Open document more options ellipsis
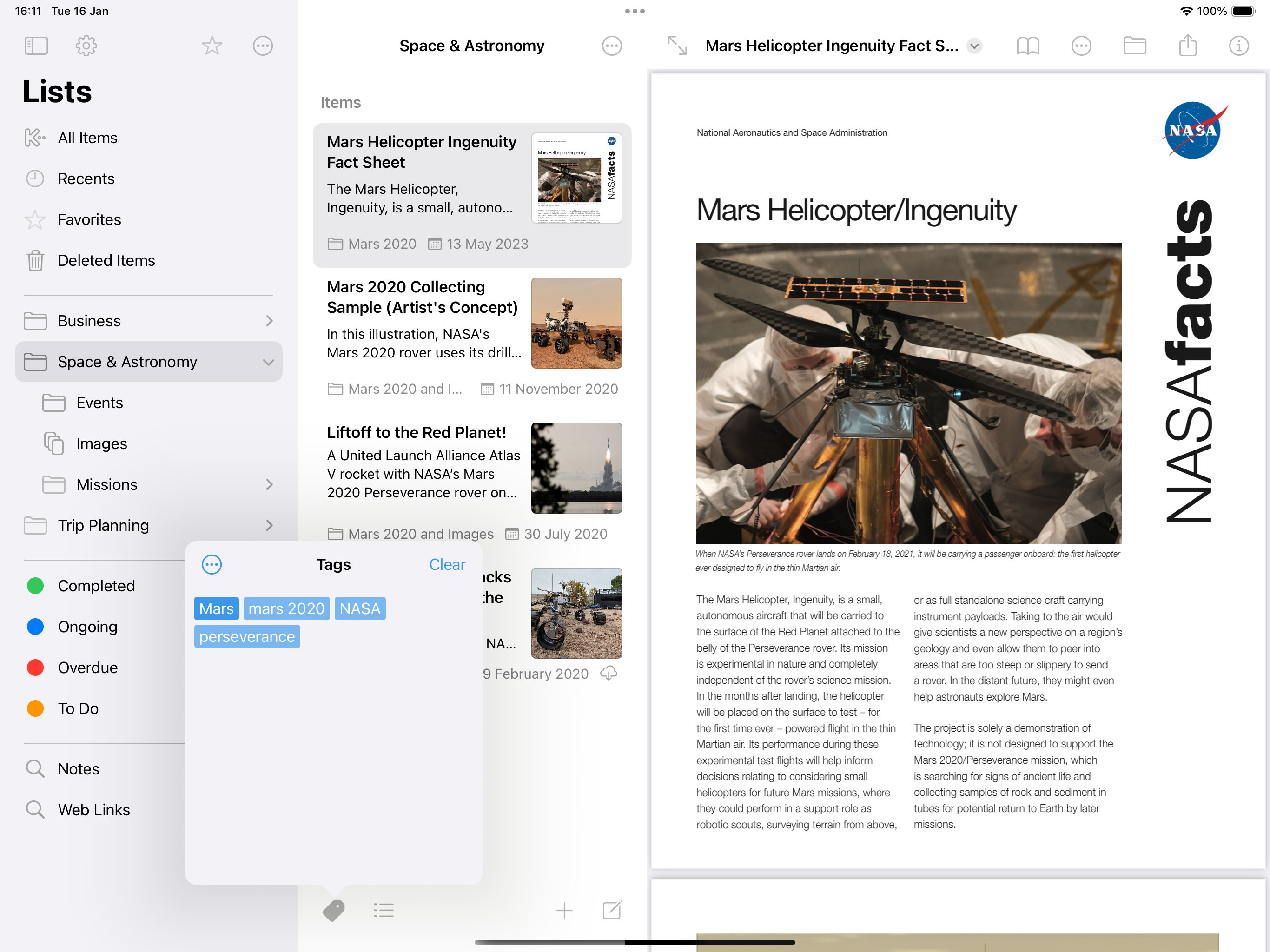Screen dimensions: 1270x952 (1081, 46)
